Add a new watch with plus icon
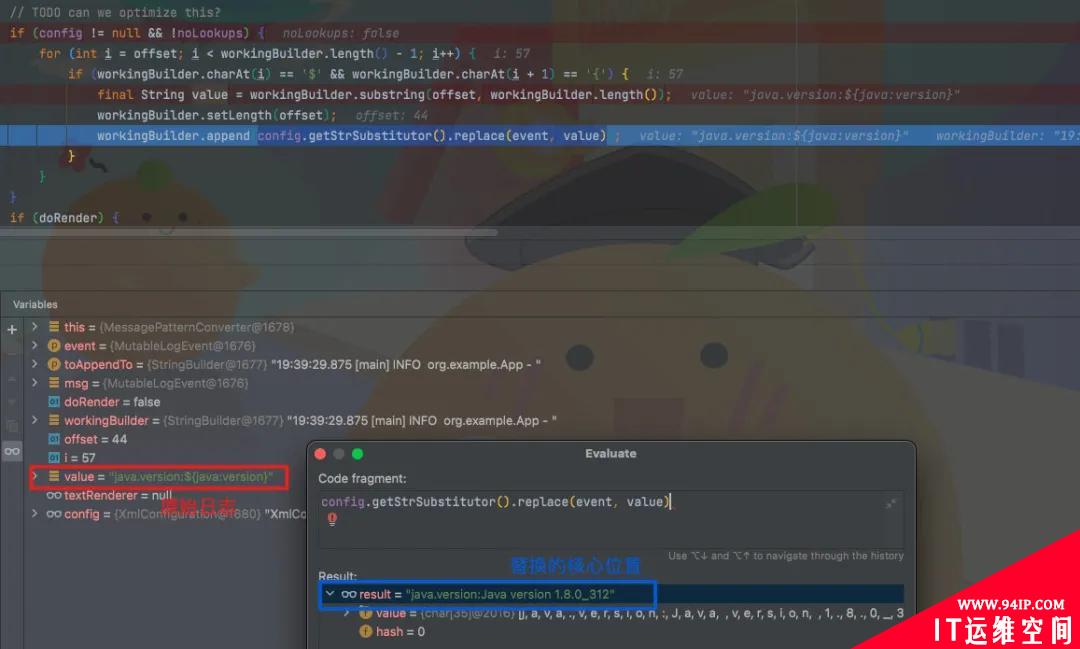The width and height of the screenshot is (1080, 649). pyautogui.click(x=12, y=329)
